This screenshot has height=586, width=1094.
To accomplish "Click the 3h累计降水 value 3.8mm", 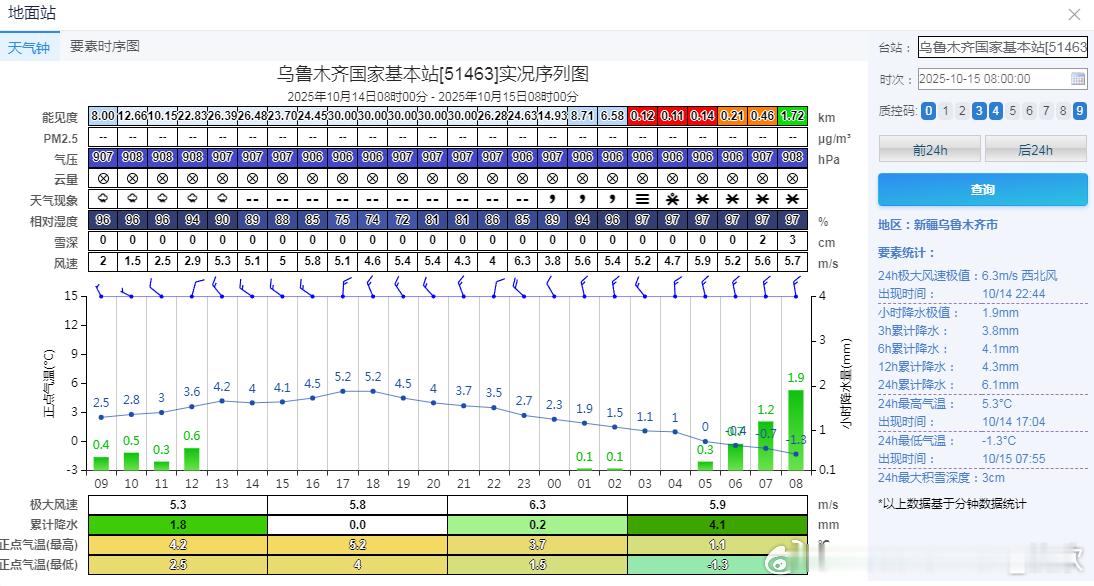I will tap(1000, 331).
